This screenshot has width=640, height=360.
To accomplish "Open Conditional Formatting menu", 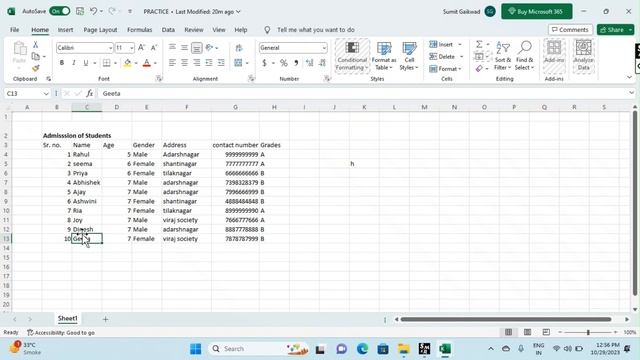I will click(352, 56).
